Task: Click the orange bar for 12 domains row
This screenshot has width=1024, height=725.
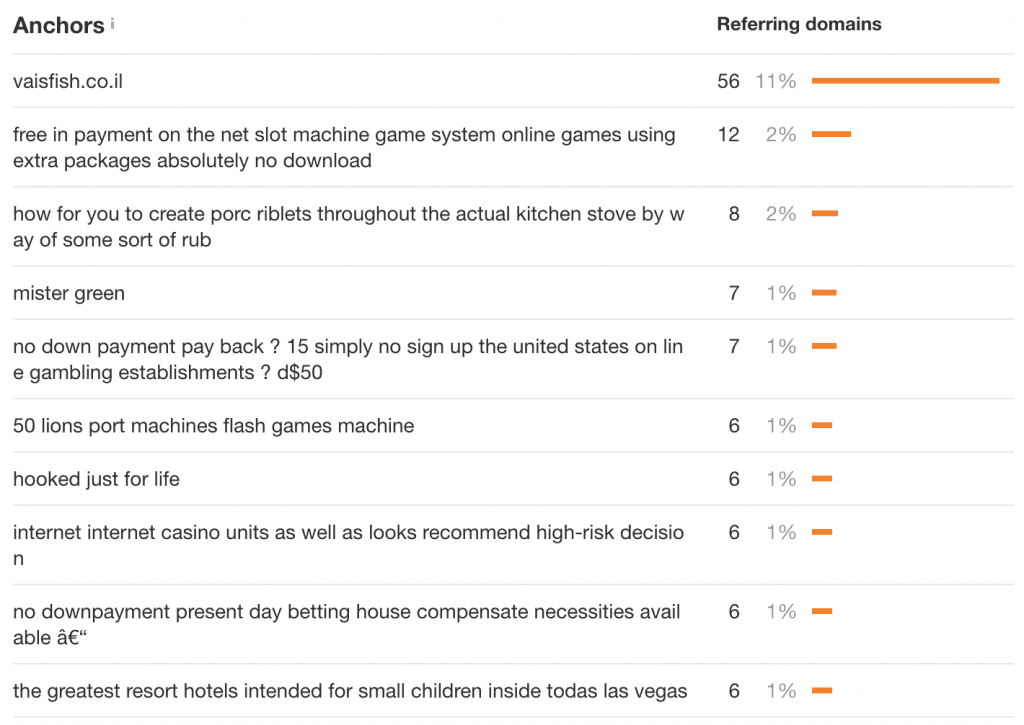Action: pyautogui.click(x=831, y=134)
